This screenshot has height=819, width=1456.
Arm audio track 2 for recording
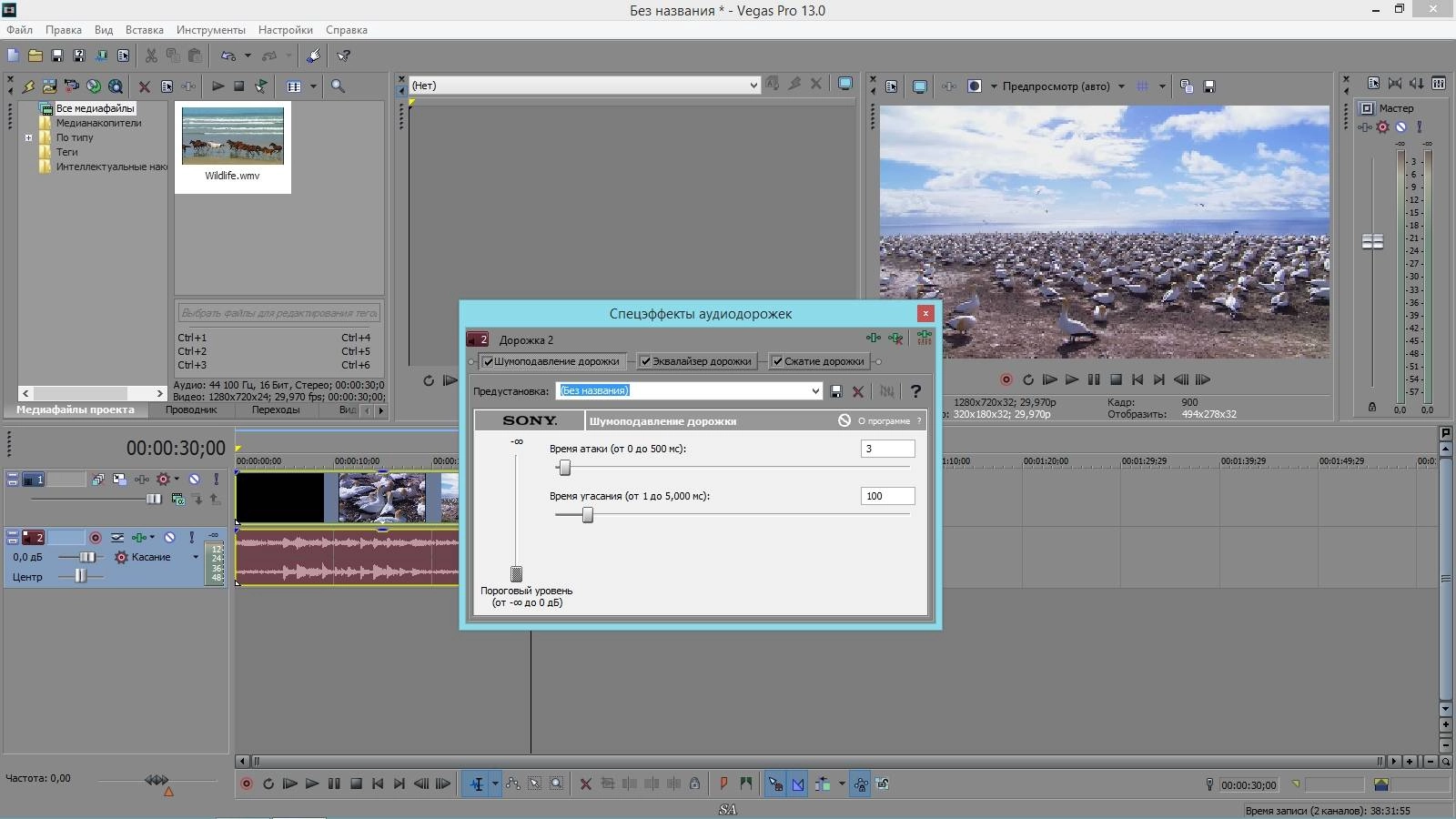[96, 538]
